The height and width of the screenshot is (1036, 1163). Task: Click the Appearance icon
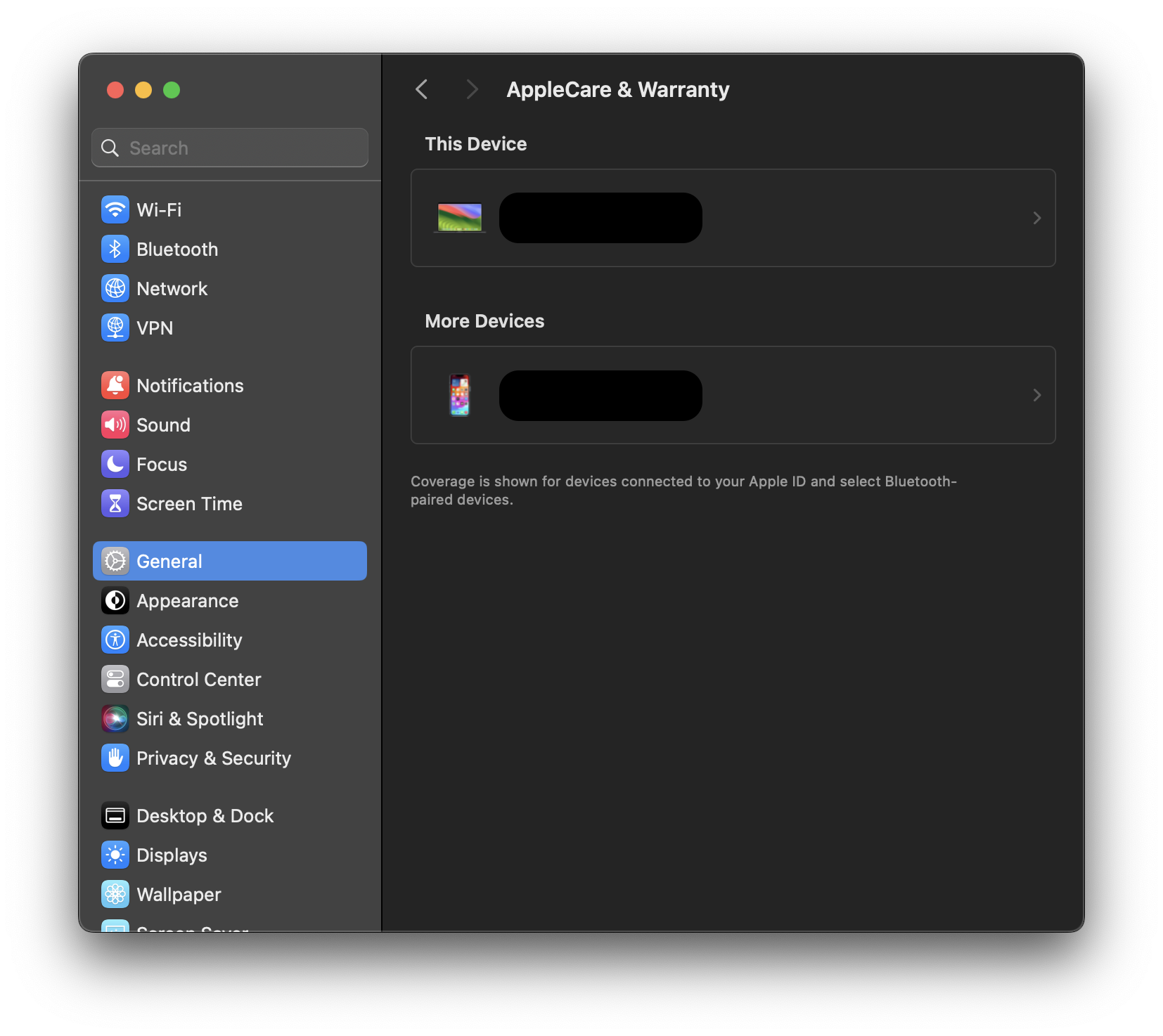pos(115,600)
